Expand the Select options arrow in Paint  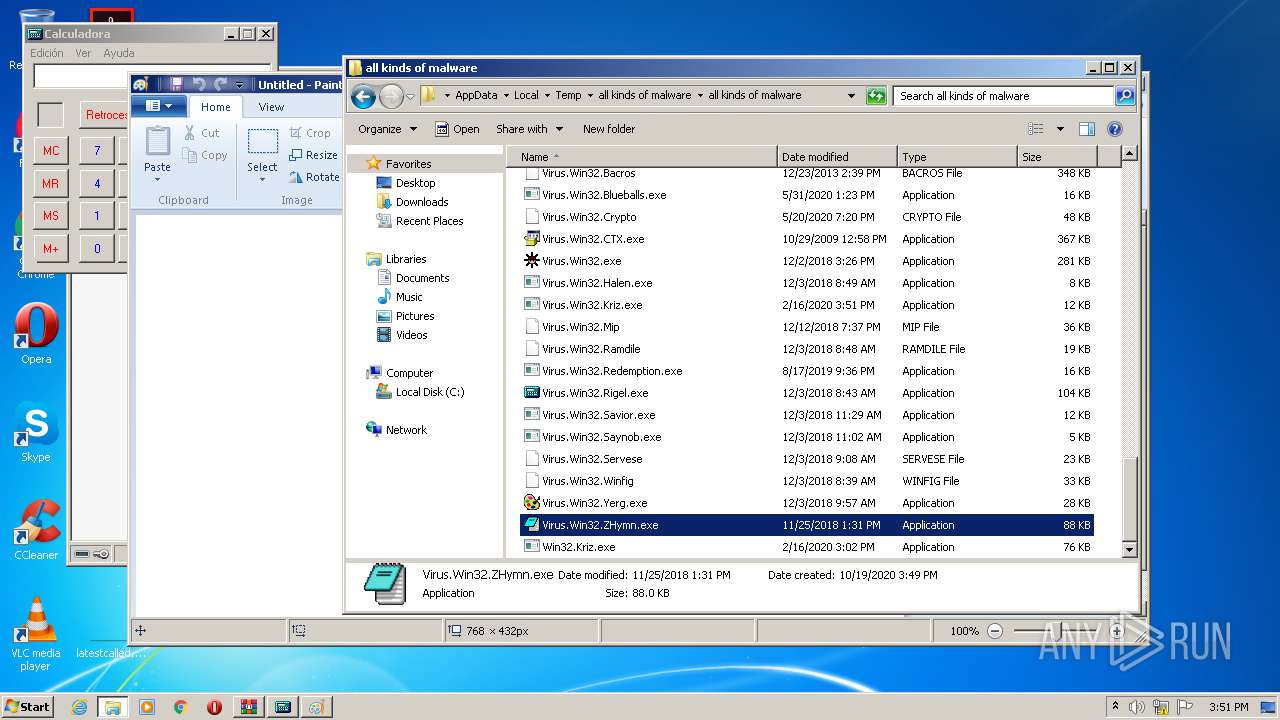(262, 179)
